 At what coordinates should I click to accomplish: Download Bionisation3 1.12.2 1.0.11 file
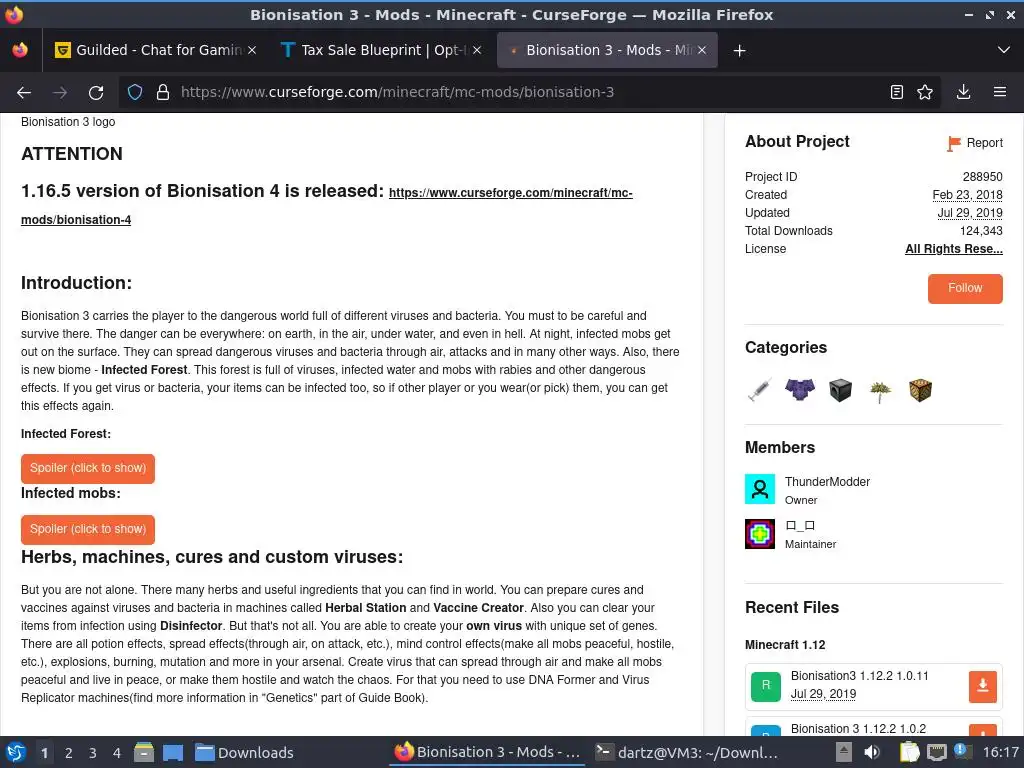click(x=982, y=686)
